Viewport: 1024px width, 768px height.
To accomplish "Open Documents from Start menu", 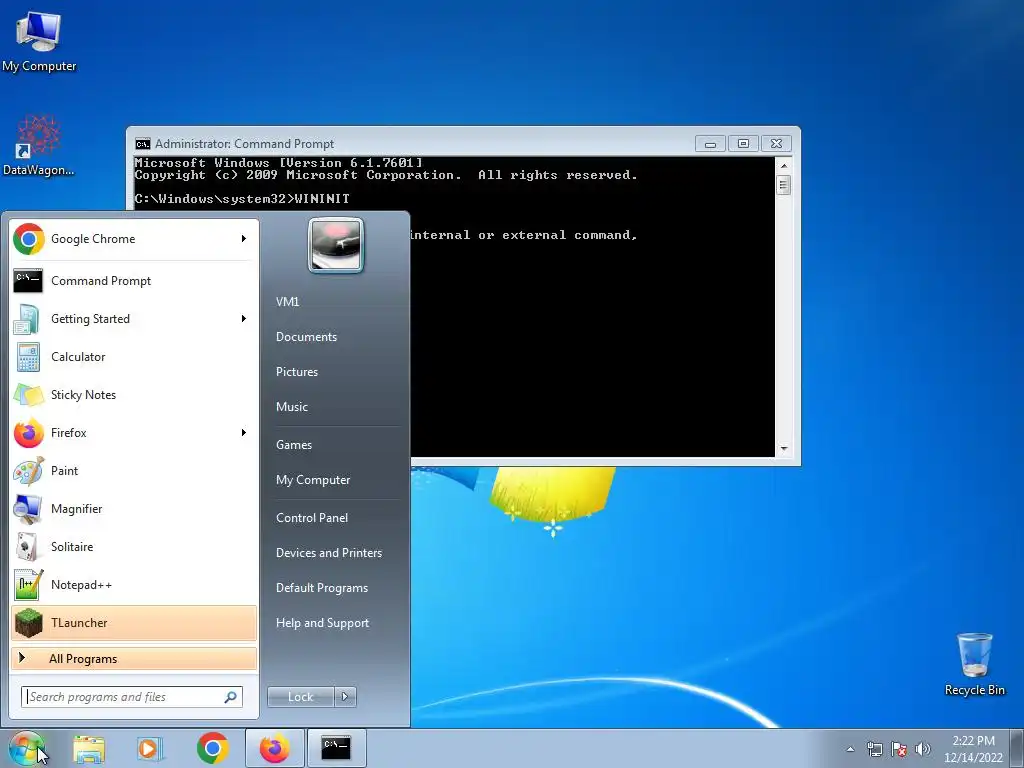I will tap(306, 337).
